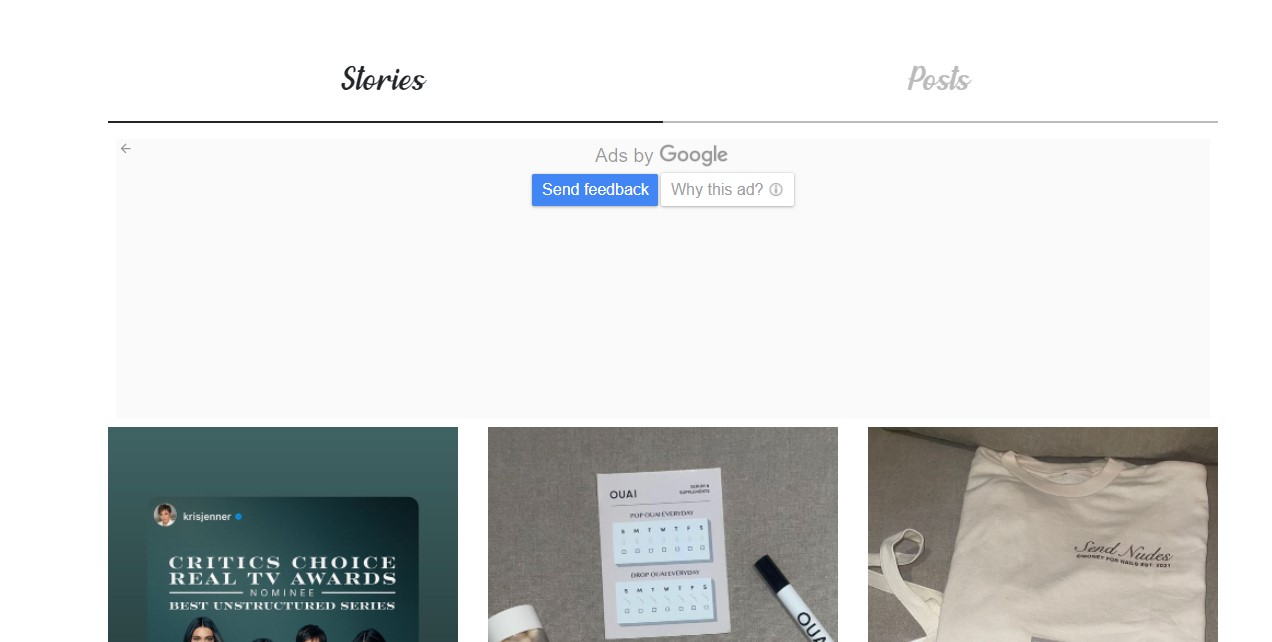Image resolution: width=1272 pixels, height=642 pixels.
Task: Click the Ads by text label
Action: (624, 156)
